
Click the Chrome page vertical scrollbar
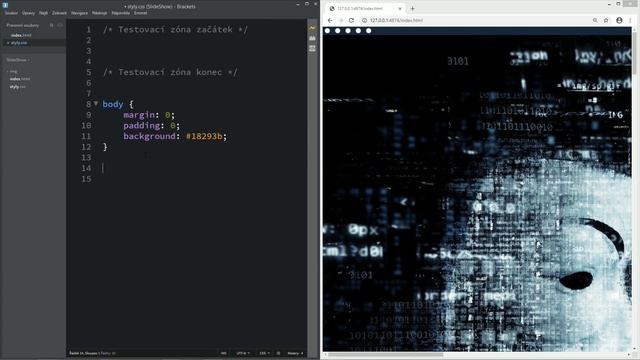[x=634, y=51]
